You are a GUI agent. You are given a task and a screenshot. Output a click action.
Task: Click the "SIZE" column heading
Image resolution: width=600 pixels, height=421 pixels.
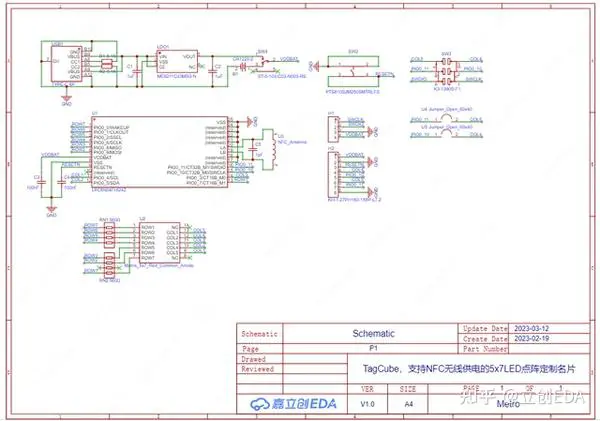point(408,389)
